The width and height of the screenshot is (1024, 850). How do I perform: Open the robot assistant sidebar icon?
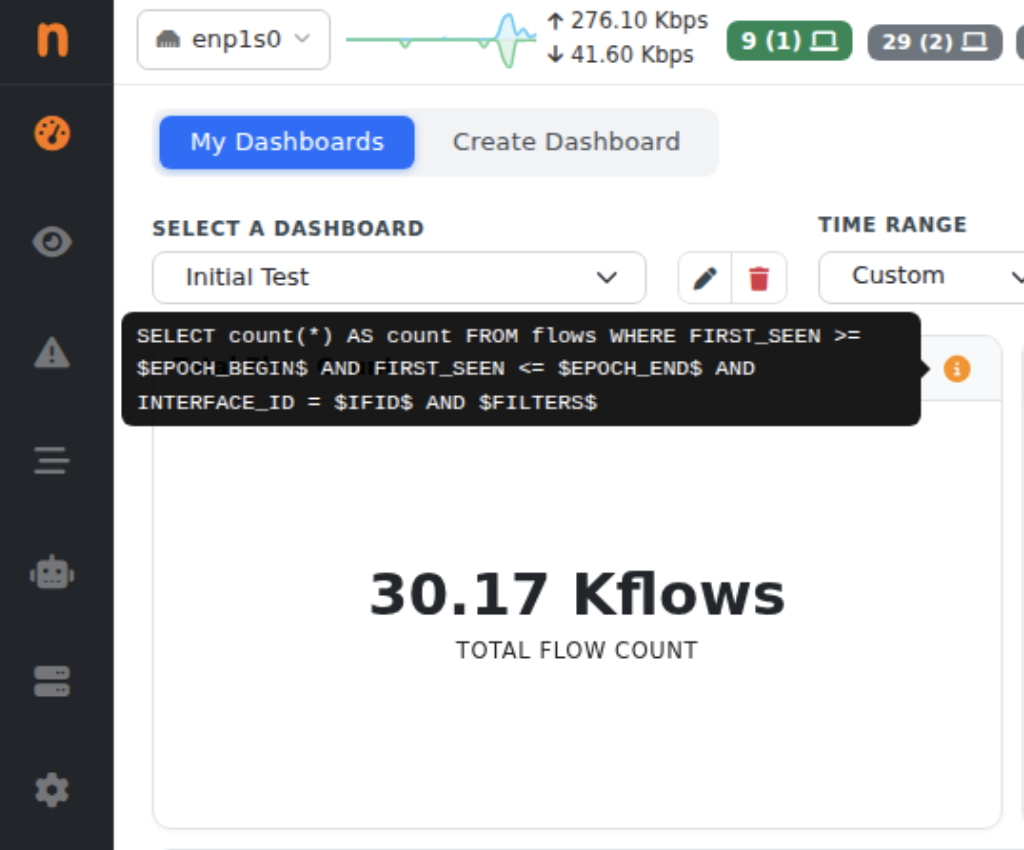pos(52,573)
